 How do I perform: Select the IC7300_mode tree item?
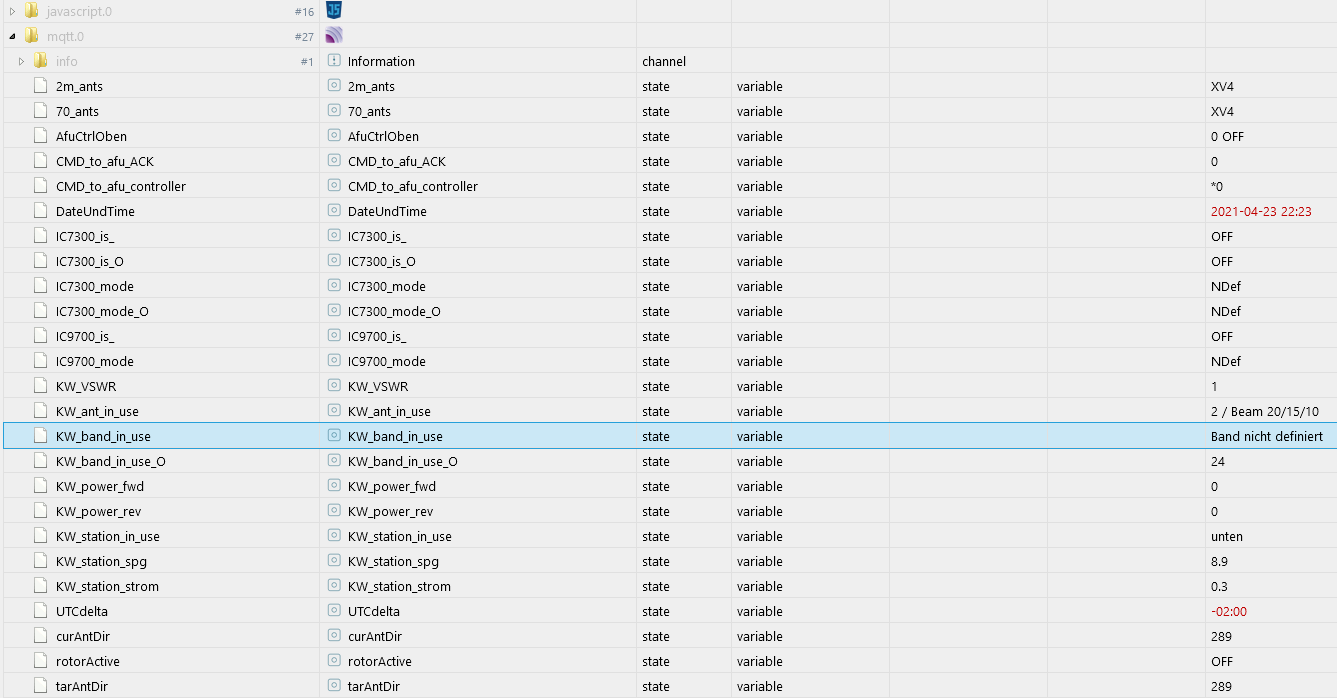point(94,286)
